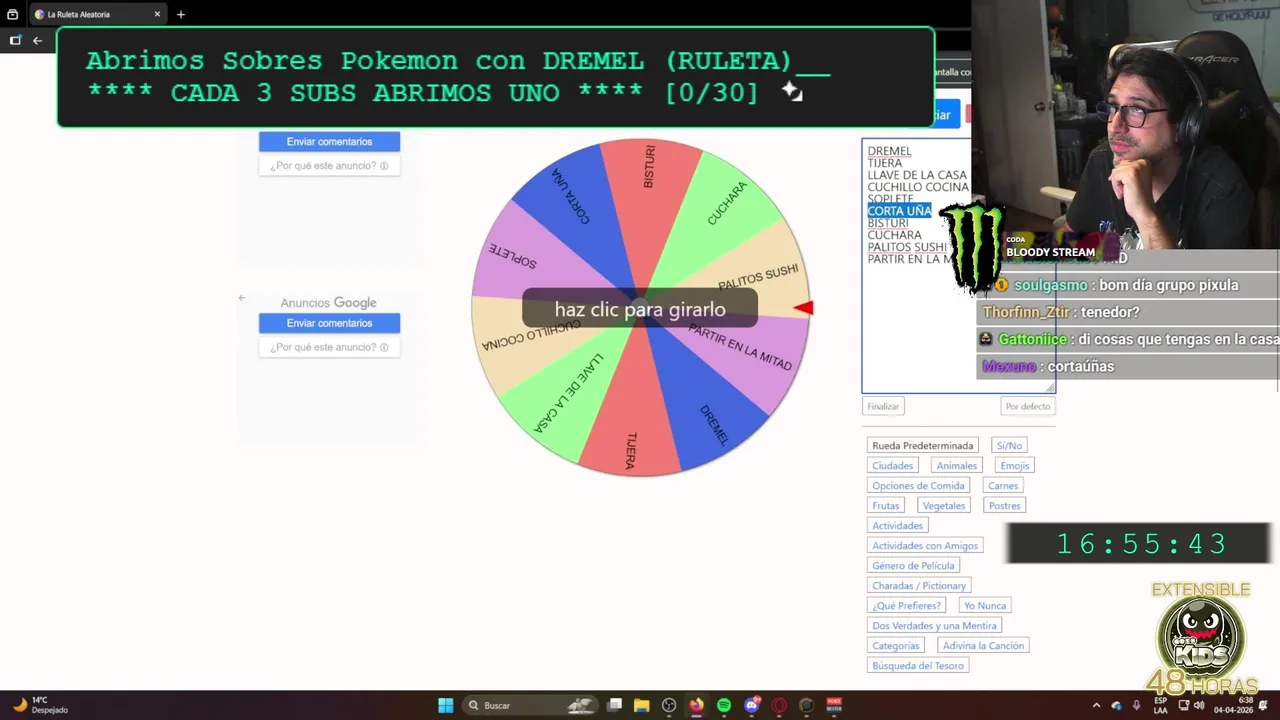Screen dimensions: 1280x720
Task: Open Task View in the taskbar
Action: pos(615,705)
